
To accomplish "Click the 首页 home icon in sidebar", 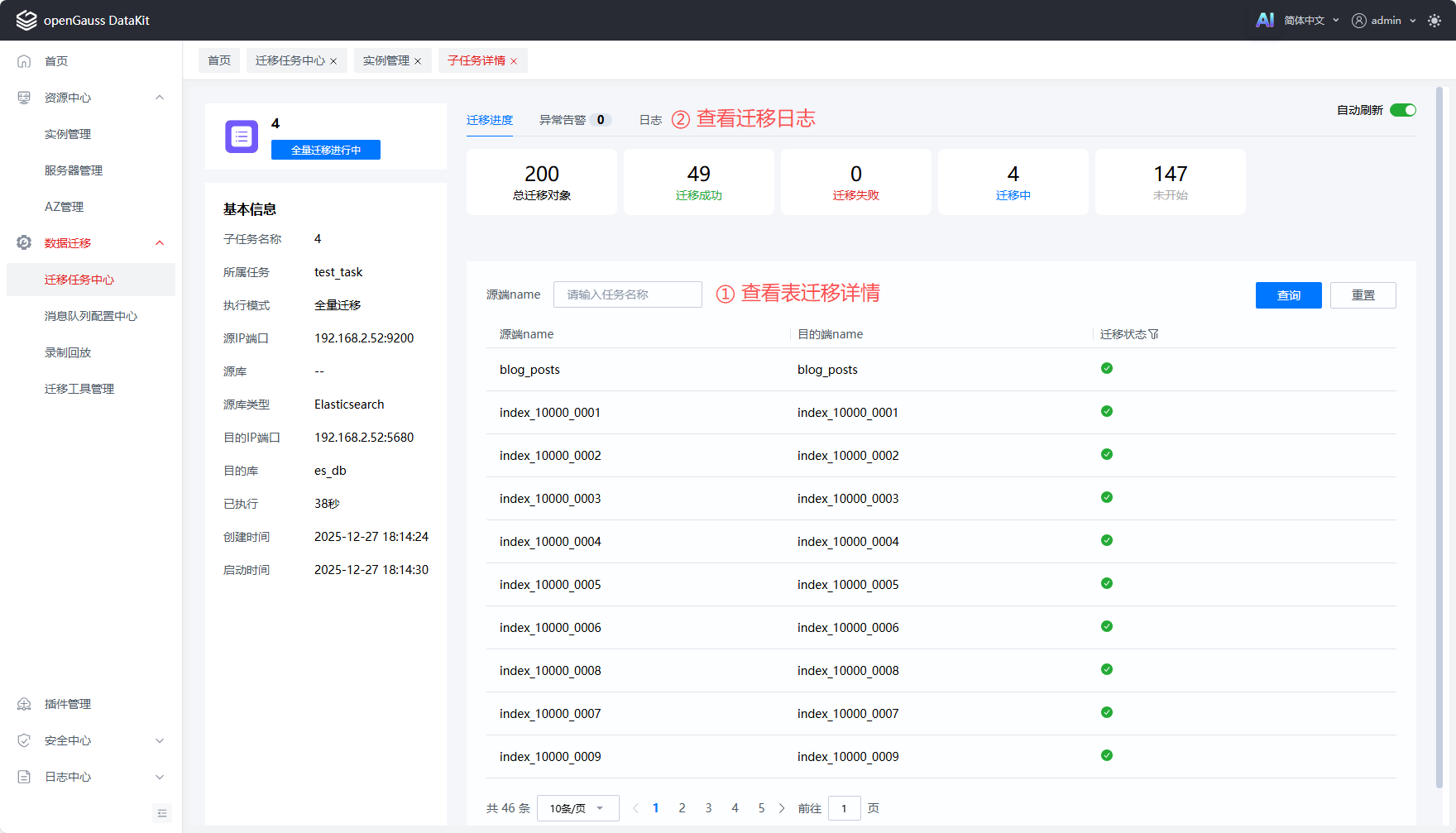I will (x=24, y=61).
